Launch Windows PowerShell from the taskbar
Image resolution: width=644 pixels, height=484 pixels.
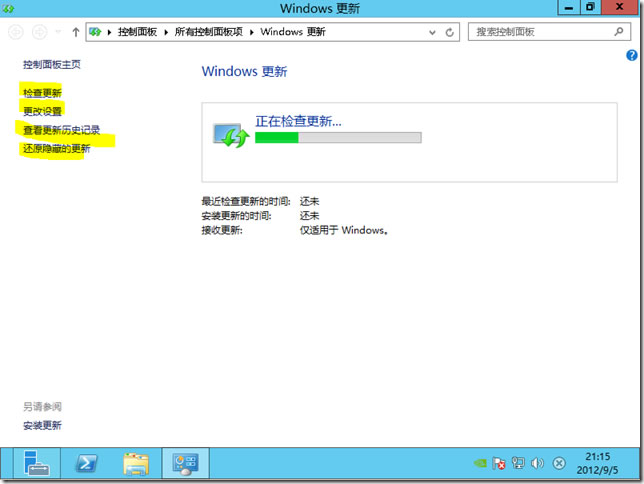[87, 464]
